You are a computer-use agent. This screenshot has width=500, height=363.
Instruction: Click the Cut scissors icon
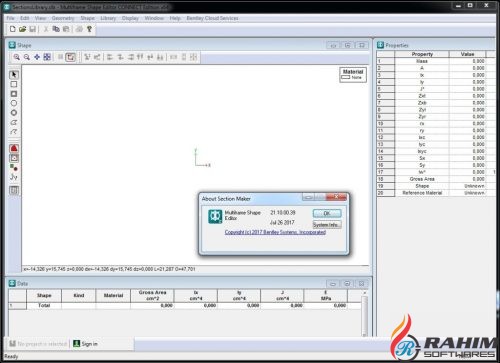(x=46, y=29)
